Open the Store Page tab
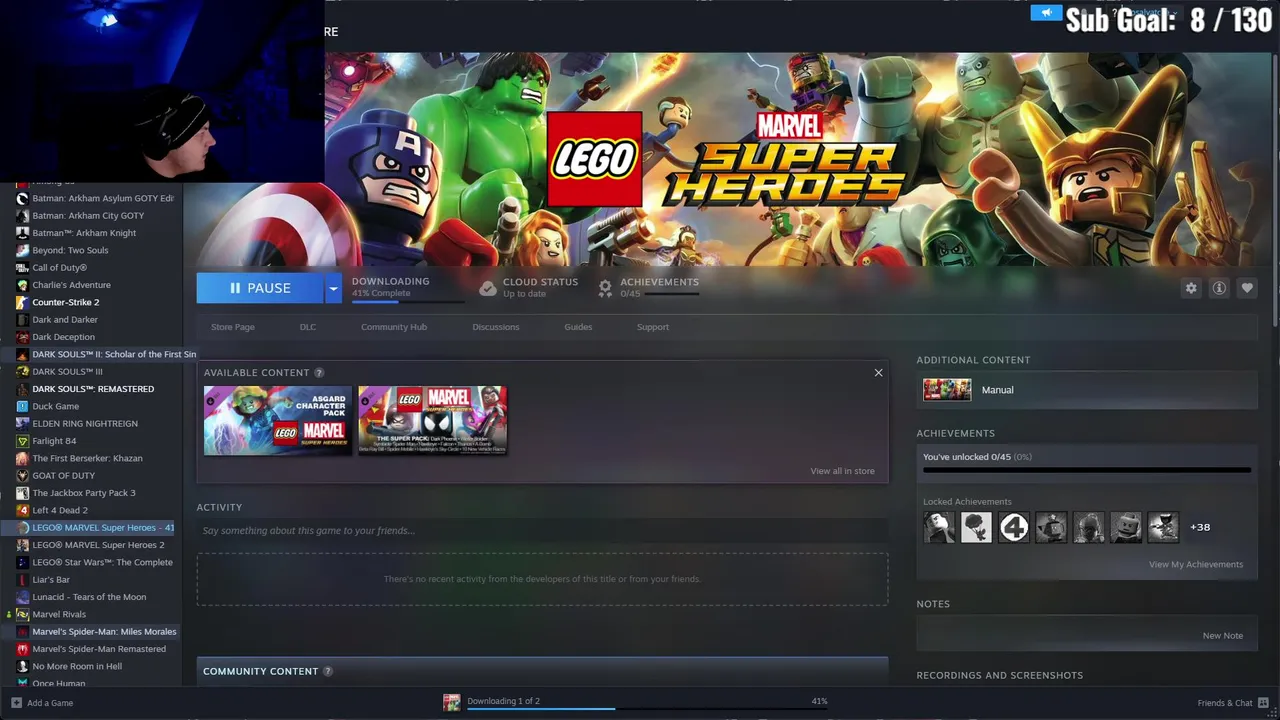The image size is (1280, 720). click(x=232, y=327)
